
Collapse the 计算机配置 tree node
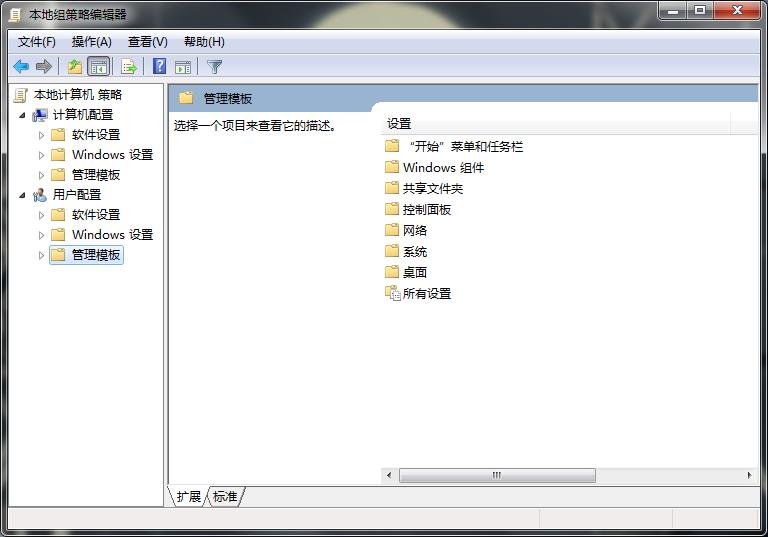(x=22, y=115)
